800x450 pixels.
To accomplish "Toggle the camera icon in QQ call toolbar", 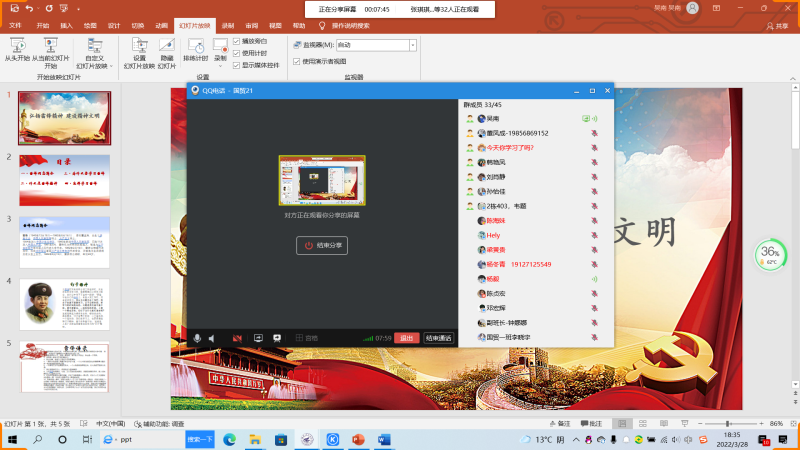I will tap(238, 338).
